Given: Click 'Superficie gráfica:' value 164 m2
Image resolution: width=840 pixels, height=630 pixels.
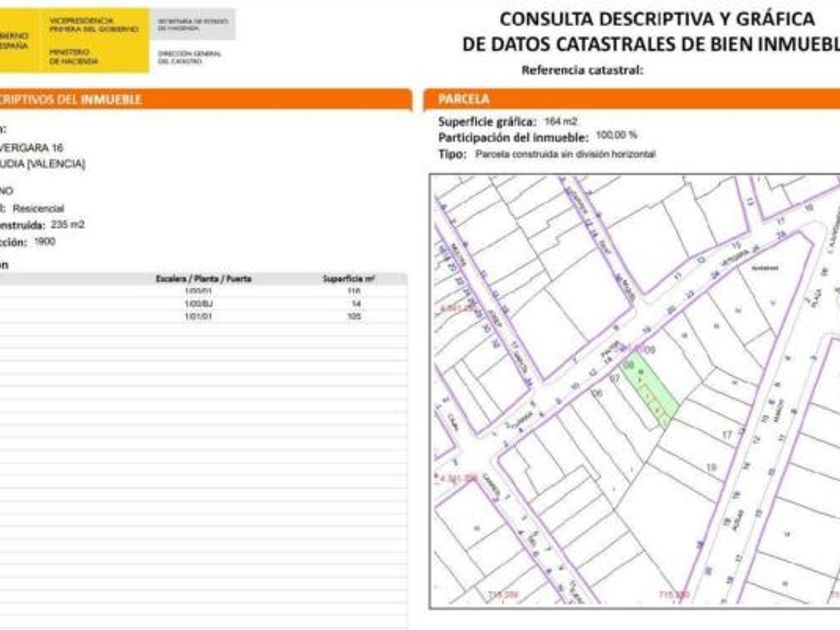Looking at the screenshot, I should [x=560, y=122].
